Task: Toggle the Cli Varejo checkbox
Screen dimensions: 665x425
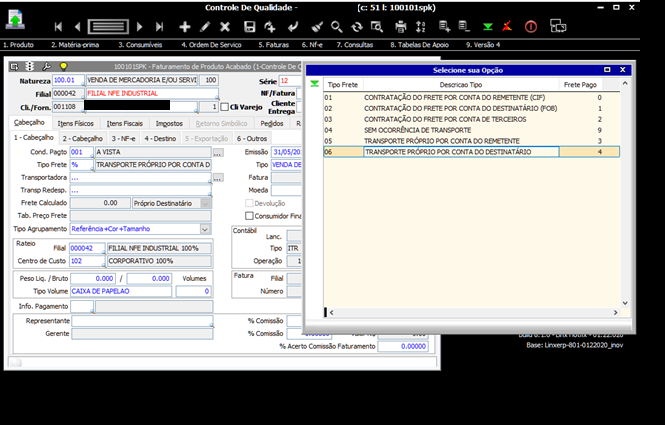Action: [x=225, y=106]
